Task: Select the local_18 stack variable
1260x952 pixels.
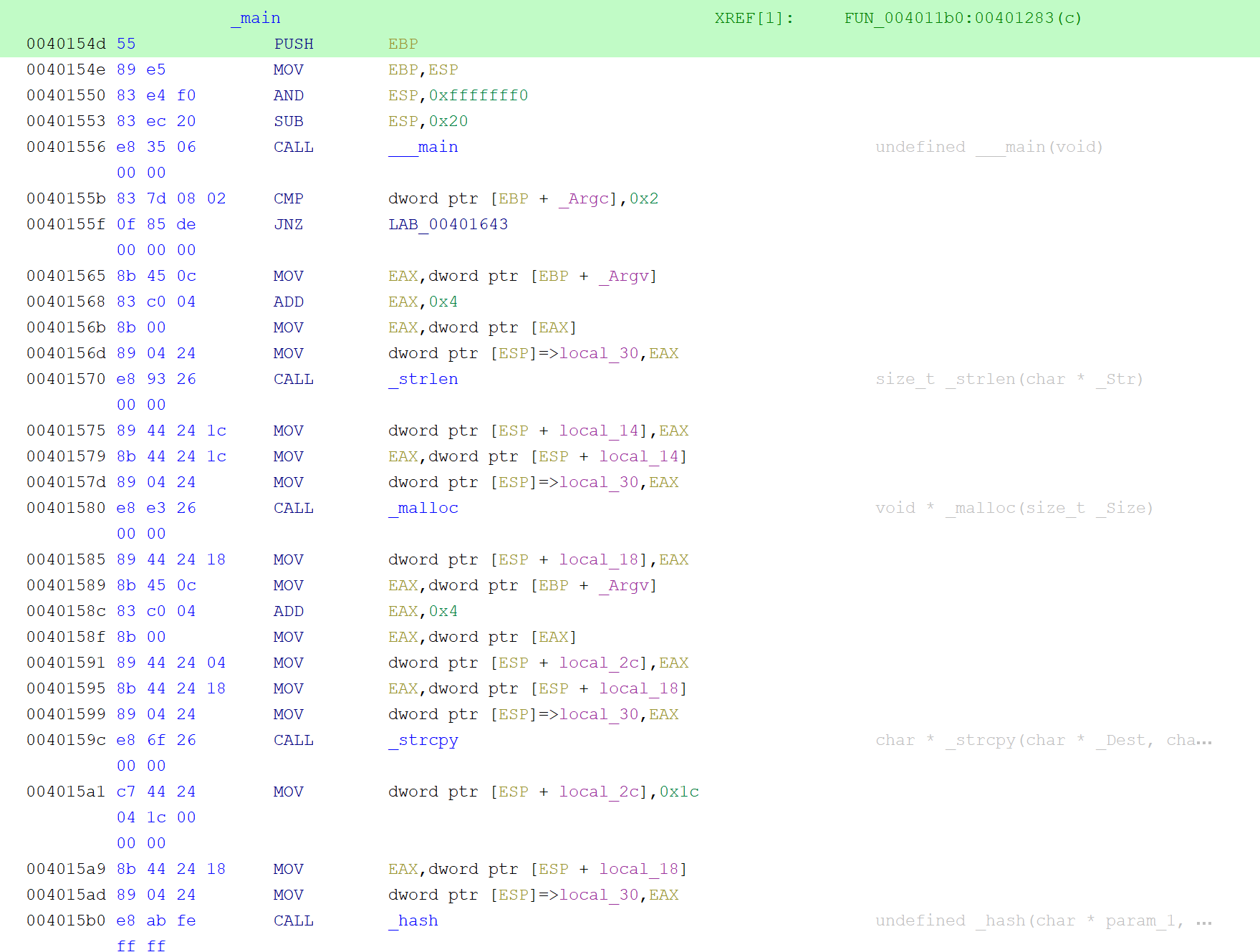Action: click(x=600, y=559)
